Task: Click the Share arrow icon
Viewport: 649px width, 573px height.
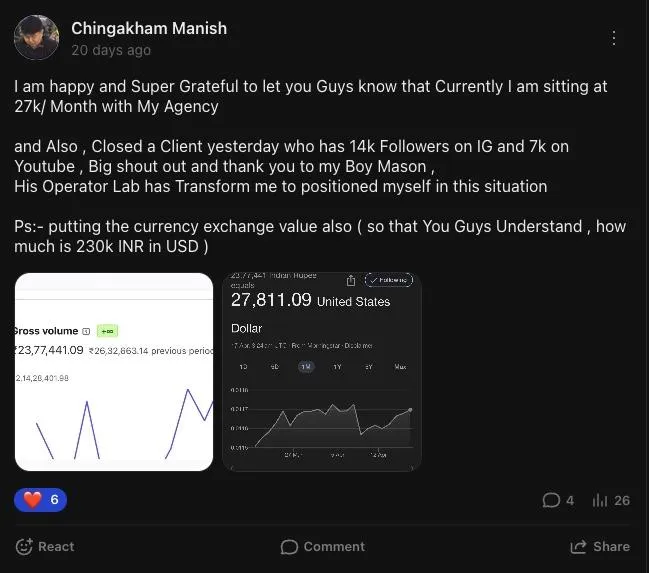Action: click(x=578, y=547)
